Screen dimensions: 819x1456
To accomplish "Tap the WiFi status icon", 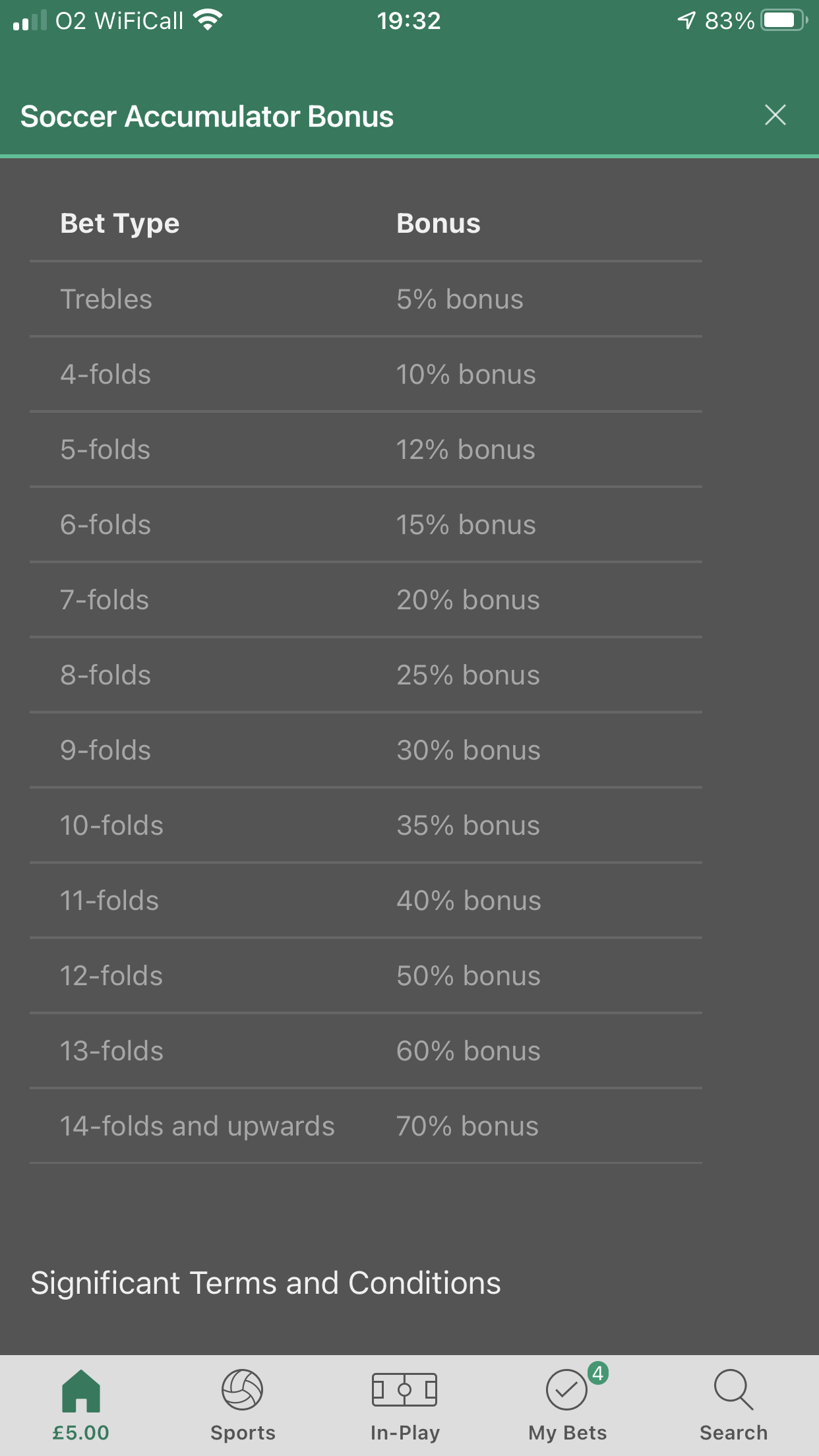I will [208, 20].
